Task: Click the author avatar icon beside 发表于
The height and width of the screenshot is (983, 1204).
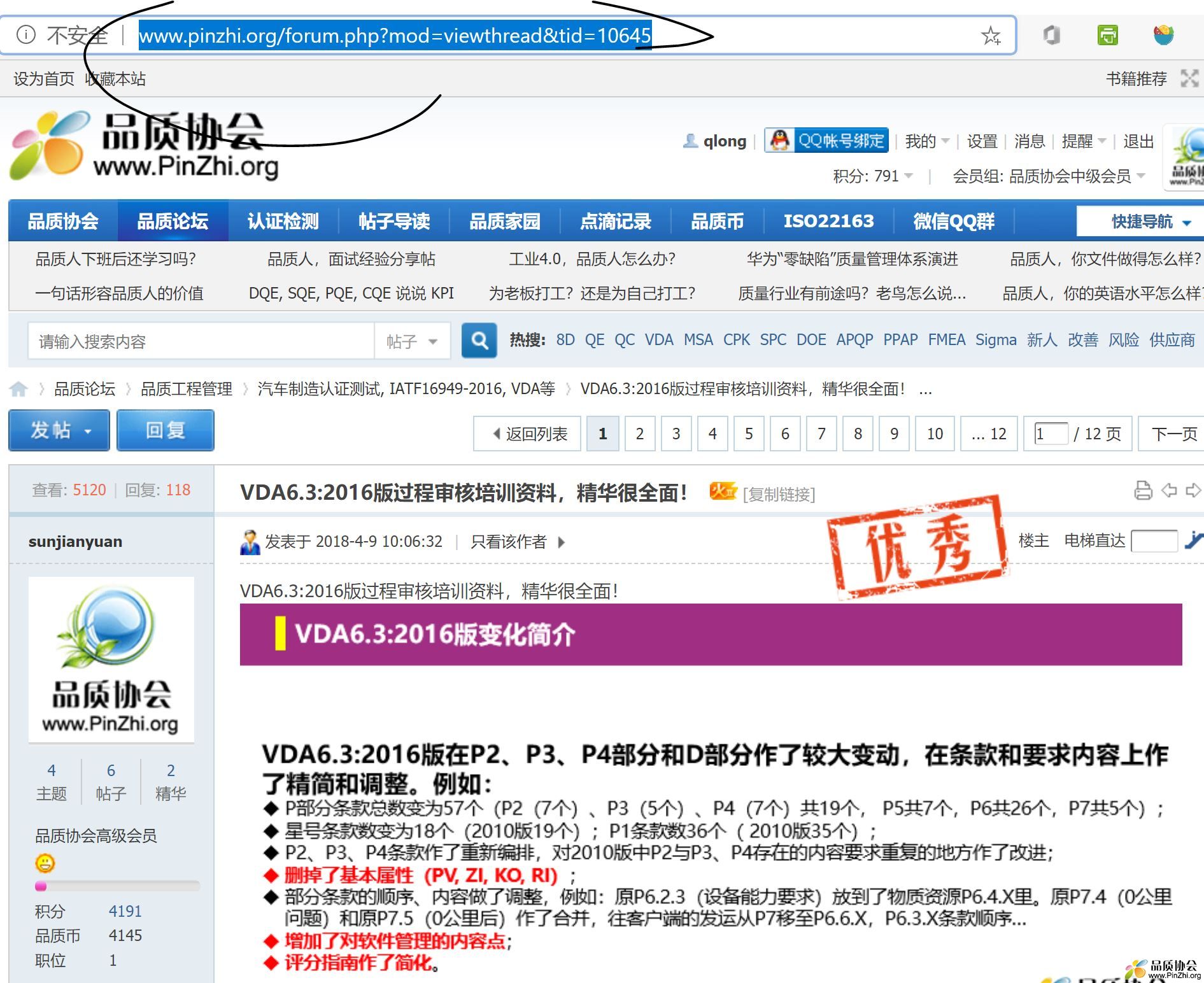Action: point(250,542)
